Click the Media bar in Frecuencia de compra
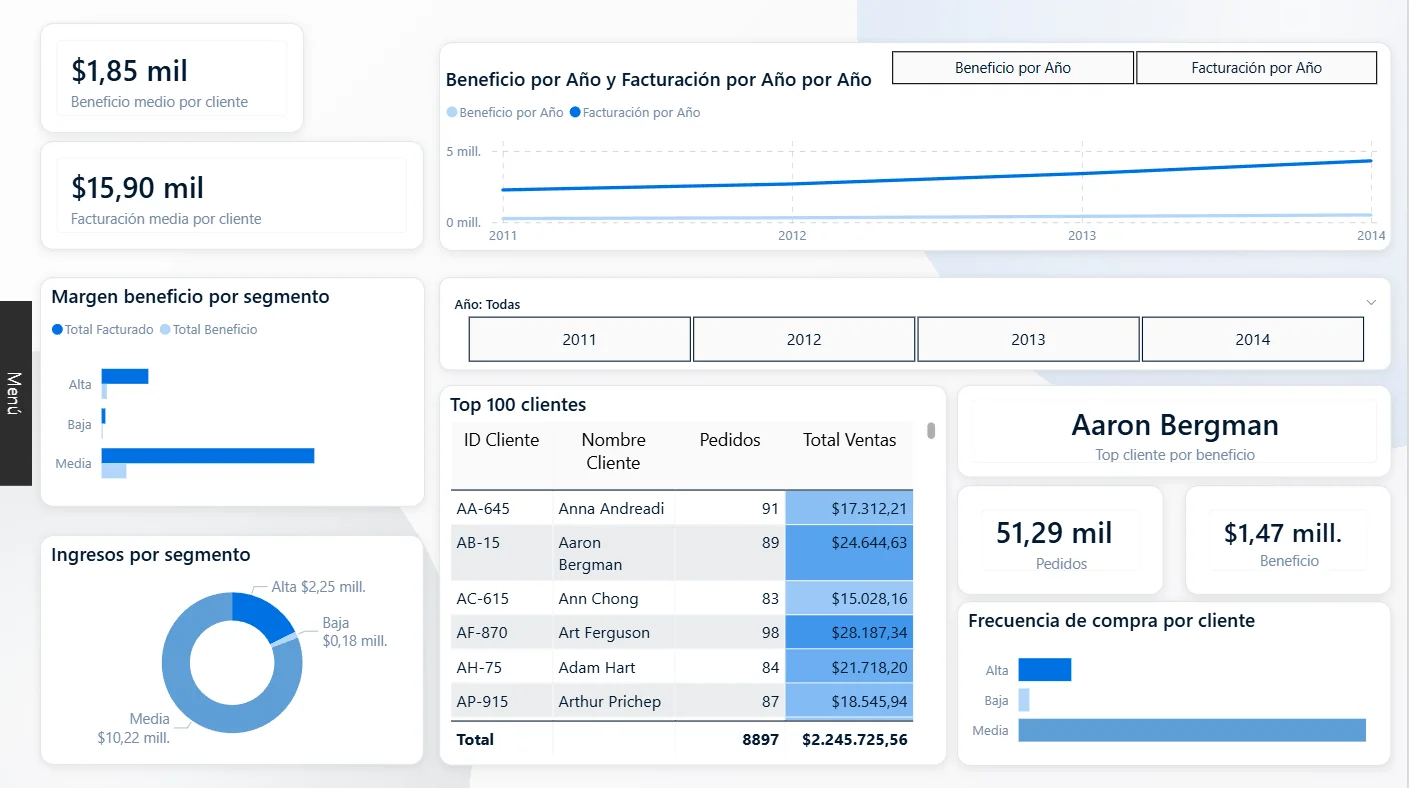 tap(1190, 730)
